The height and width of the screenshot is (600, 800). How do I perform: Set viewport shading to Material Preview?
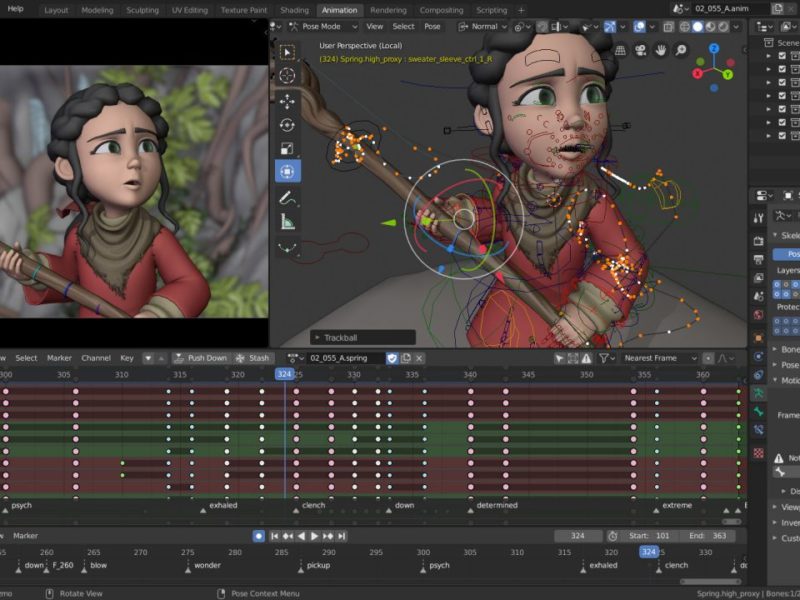point(710,27)
